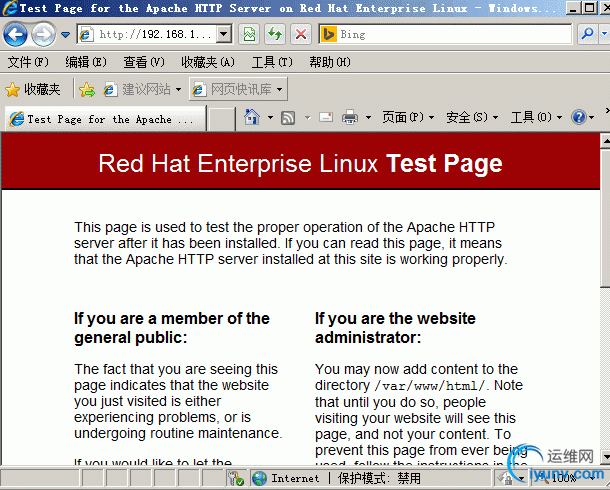This screenshot has height=490, width=610.
Task: Open the 工具(T) menu in menu bar
Action: tap(272, 62)
